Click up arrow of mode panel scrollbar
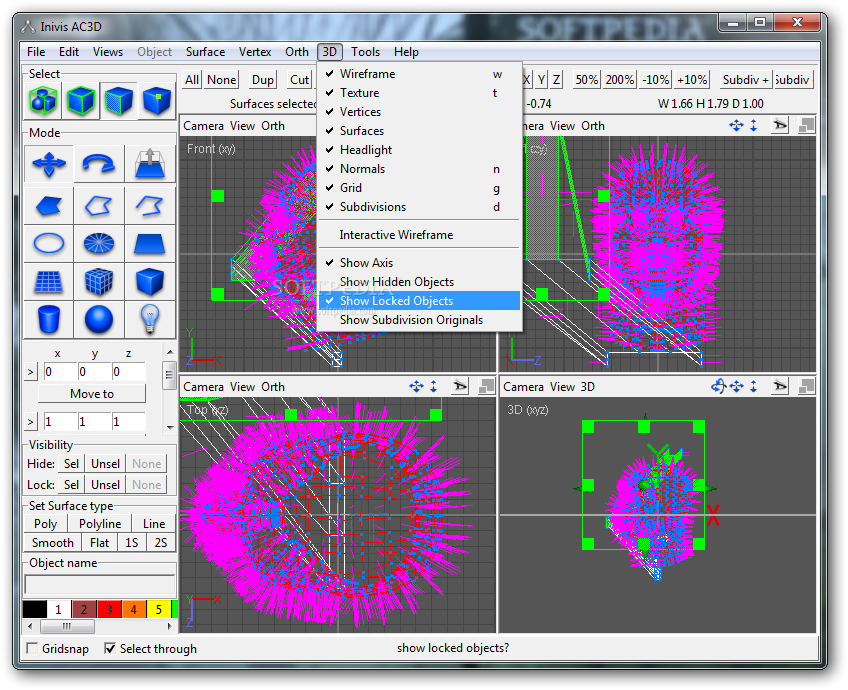848x690 pixels. [170, 352]
